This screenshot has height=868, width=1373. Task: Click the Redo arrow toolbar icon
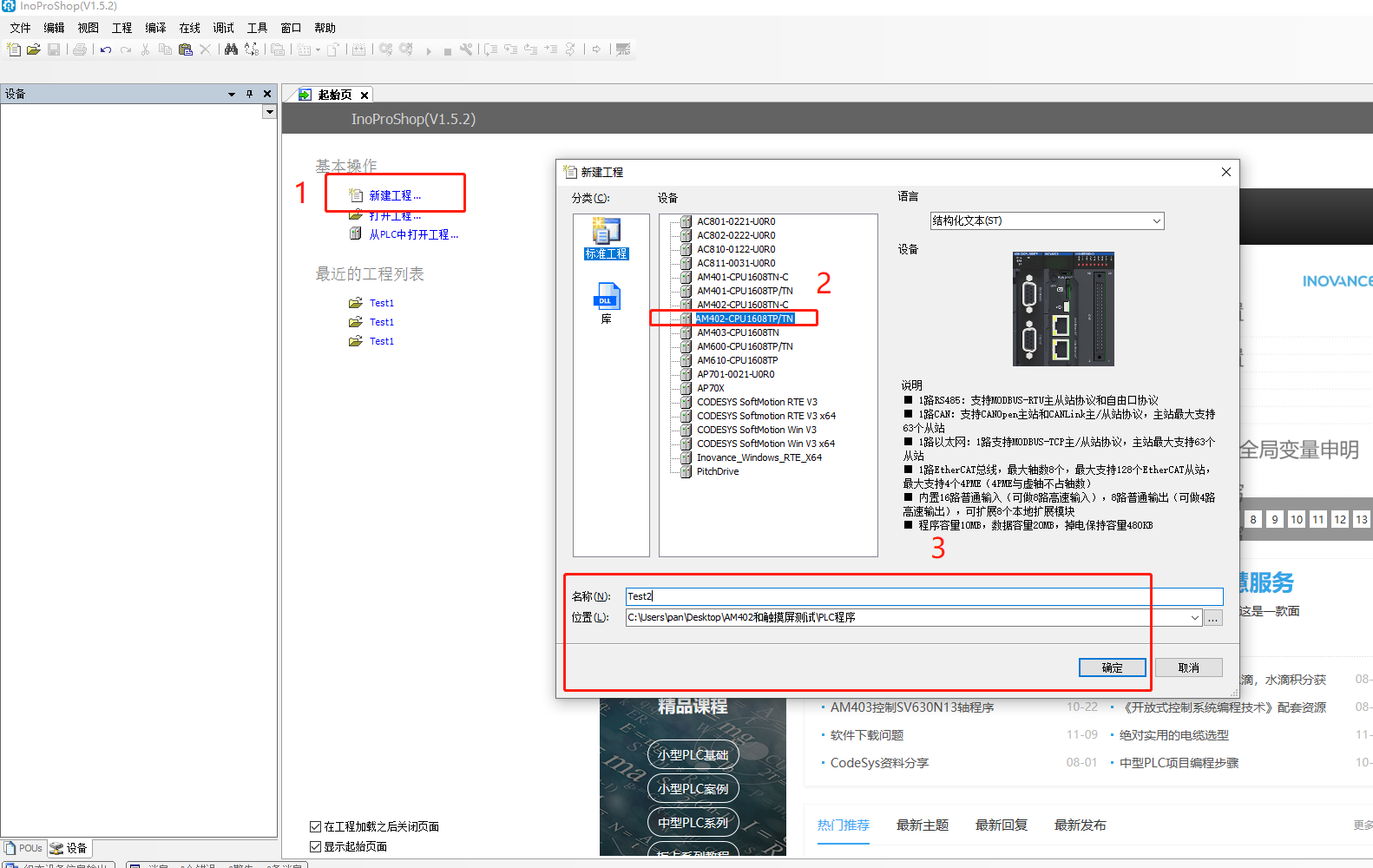pos(126,49)
